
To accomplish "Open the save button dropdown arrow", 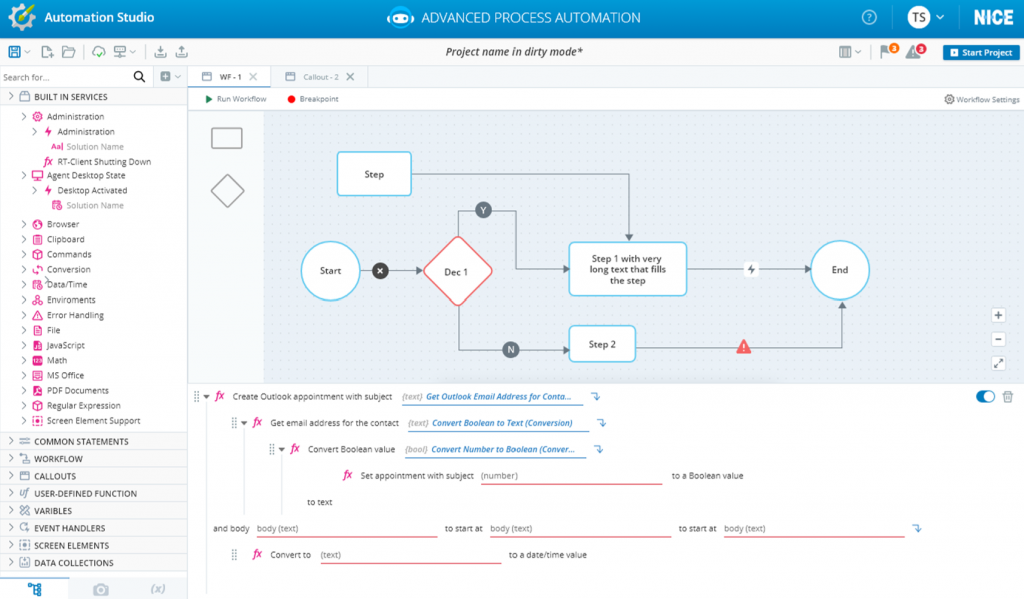I will 27,51.
